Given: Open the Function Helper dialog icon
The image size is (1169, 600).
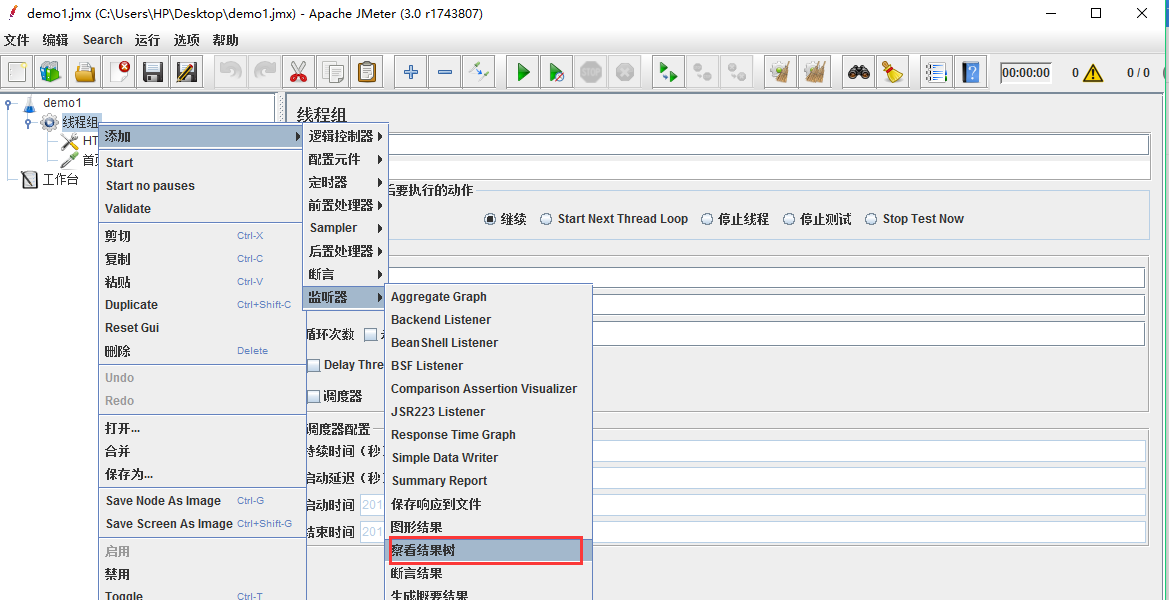Looking at the screenshot, I should coord(936,72).
